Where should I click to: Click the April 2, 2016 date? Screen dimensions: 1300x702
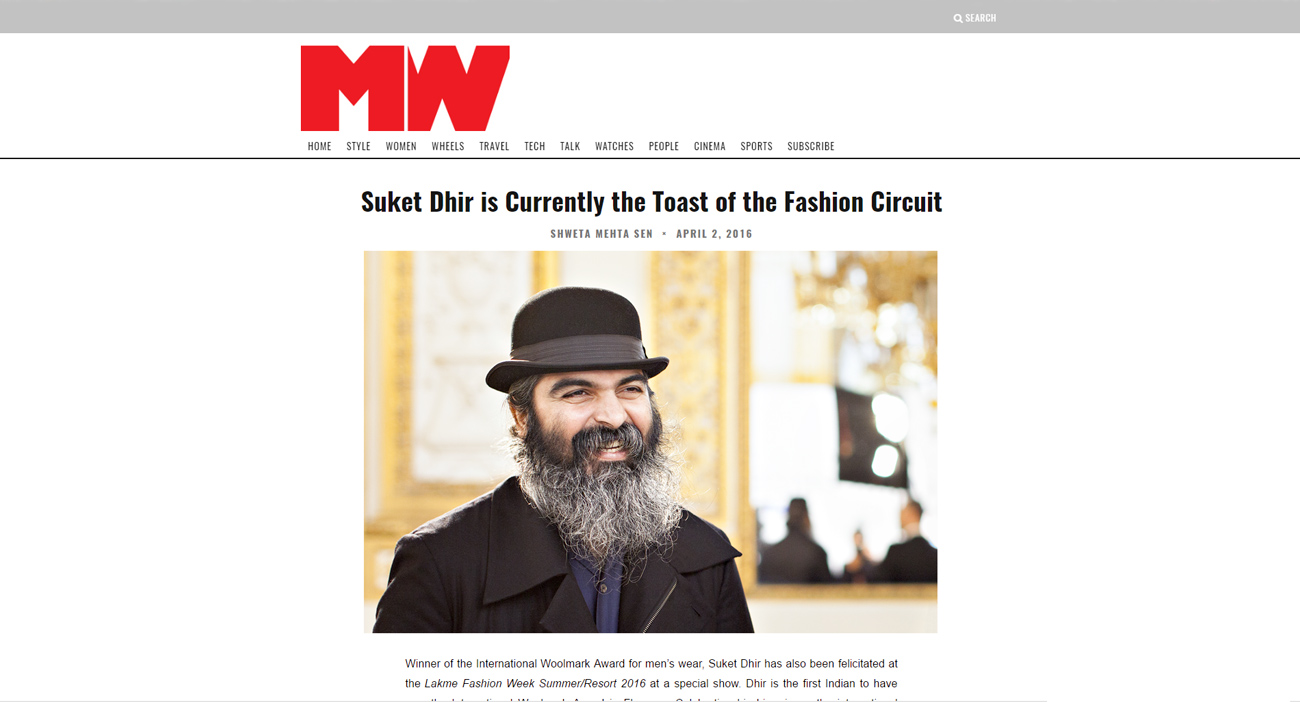[x=714, y=234]
